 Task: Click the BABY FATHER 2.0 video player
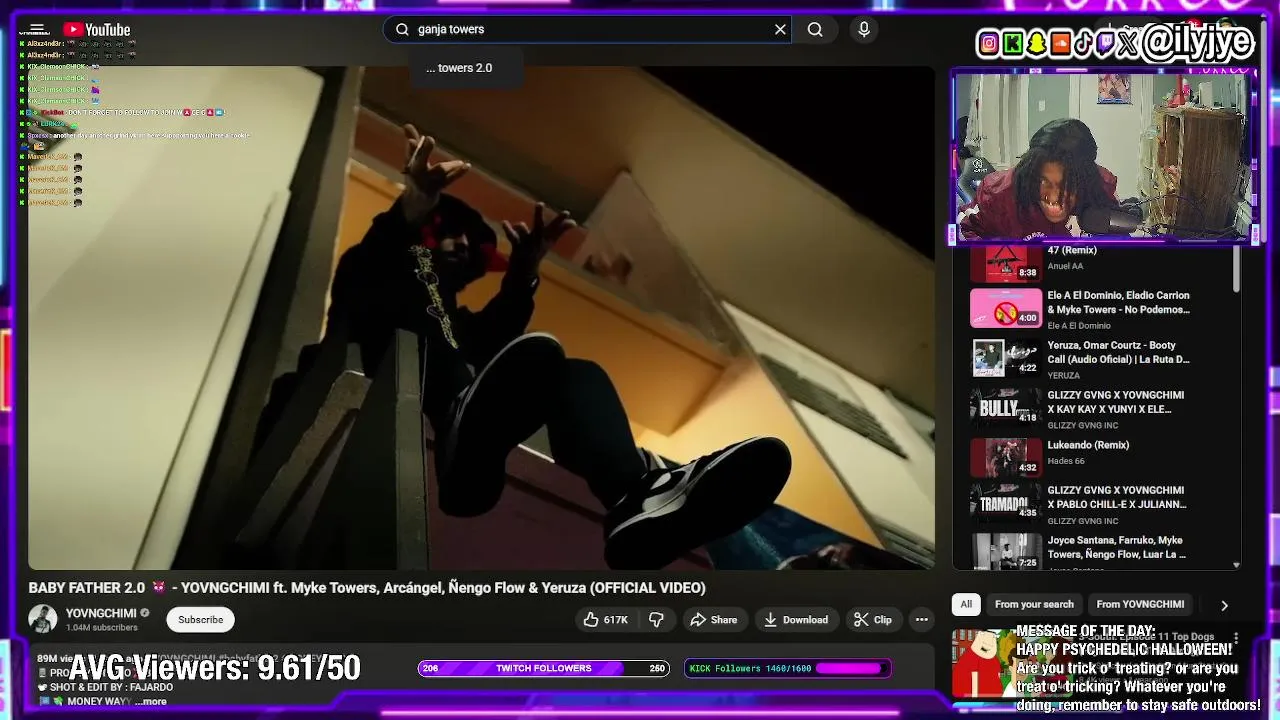(481, 318)
